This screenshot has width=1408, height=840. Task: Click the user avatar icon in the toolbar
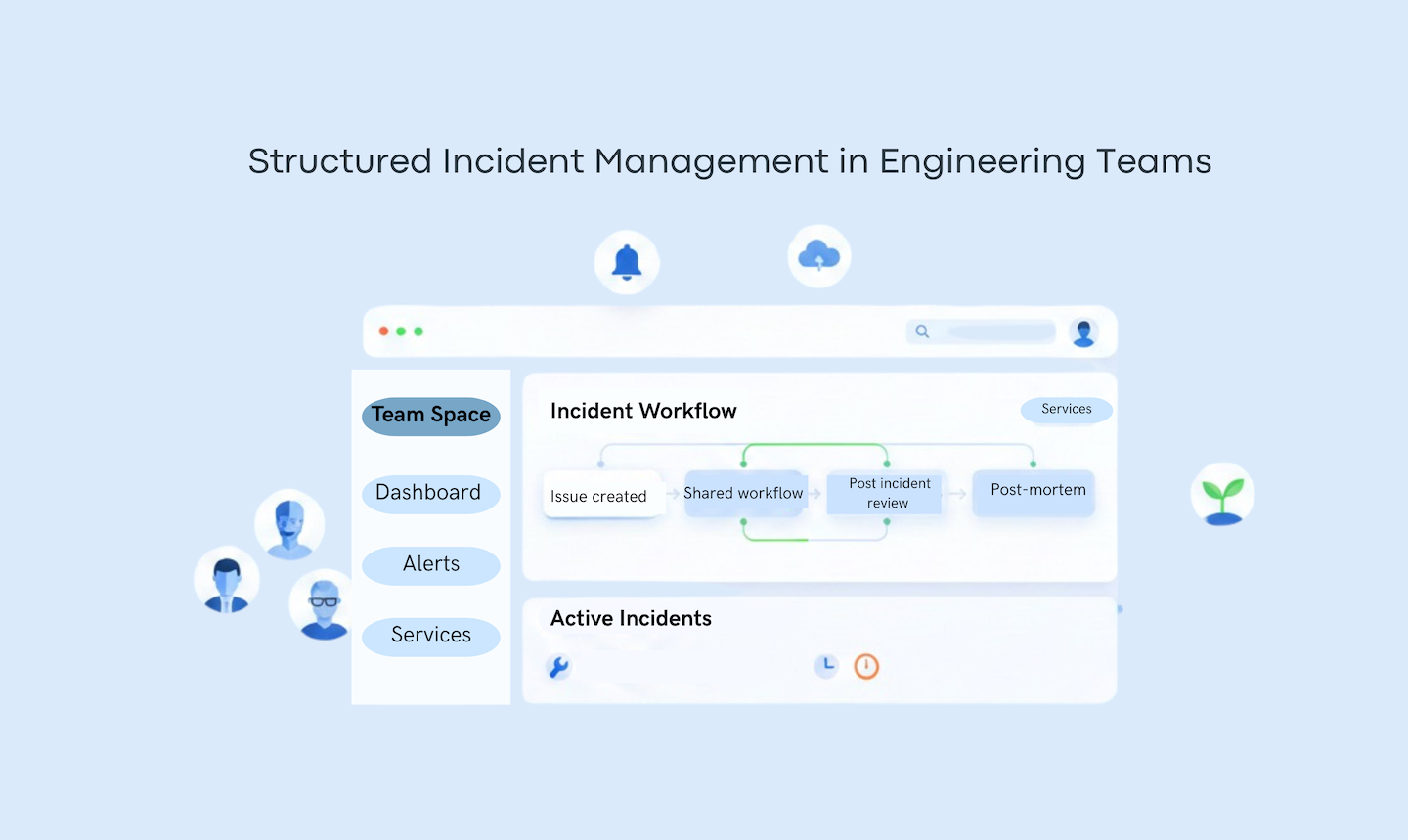pyautogui.click(x=1083, y=332)
